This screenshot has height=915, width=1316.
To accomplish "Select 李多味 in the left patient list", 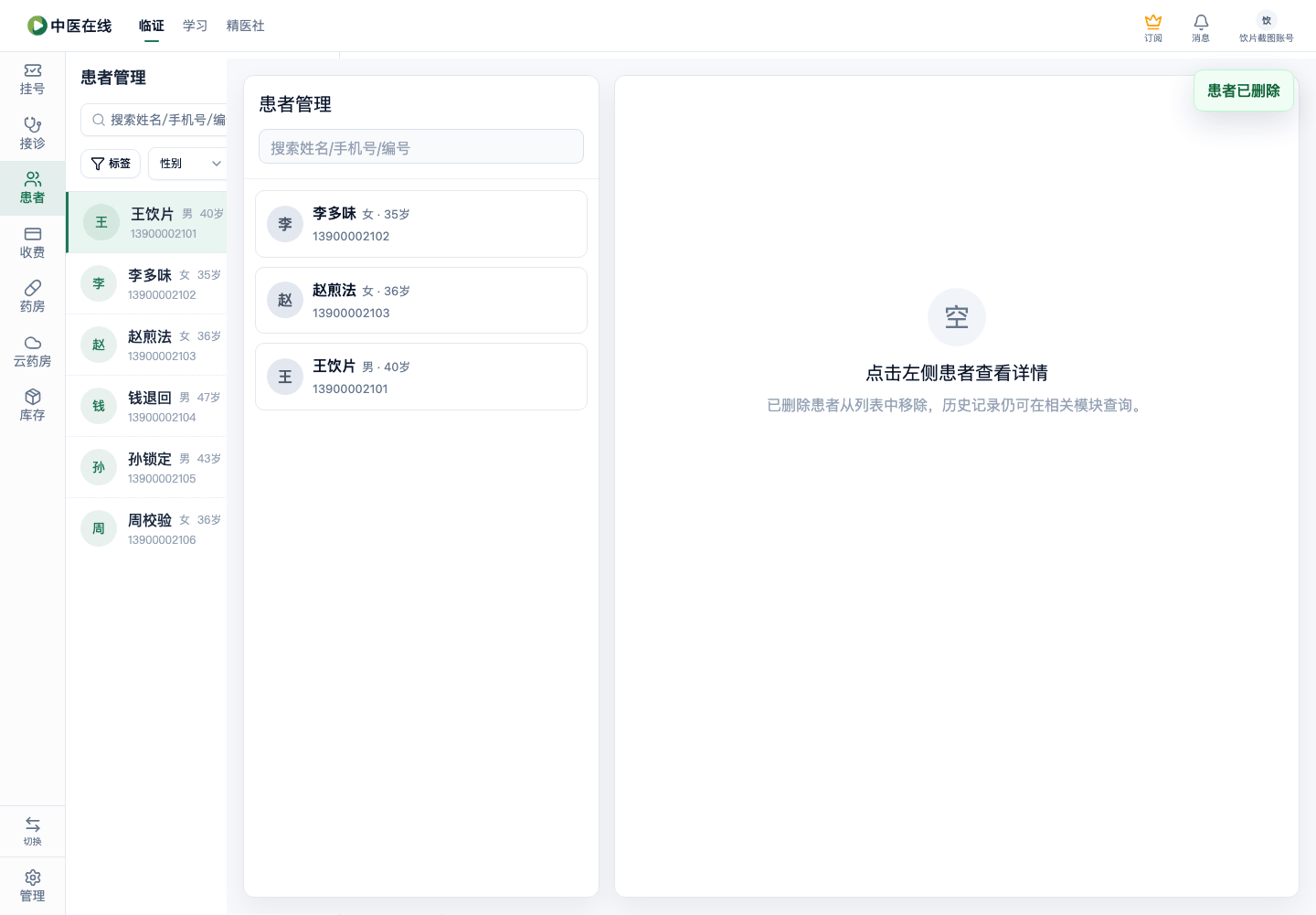I will (x=146, y=283).
